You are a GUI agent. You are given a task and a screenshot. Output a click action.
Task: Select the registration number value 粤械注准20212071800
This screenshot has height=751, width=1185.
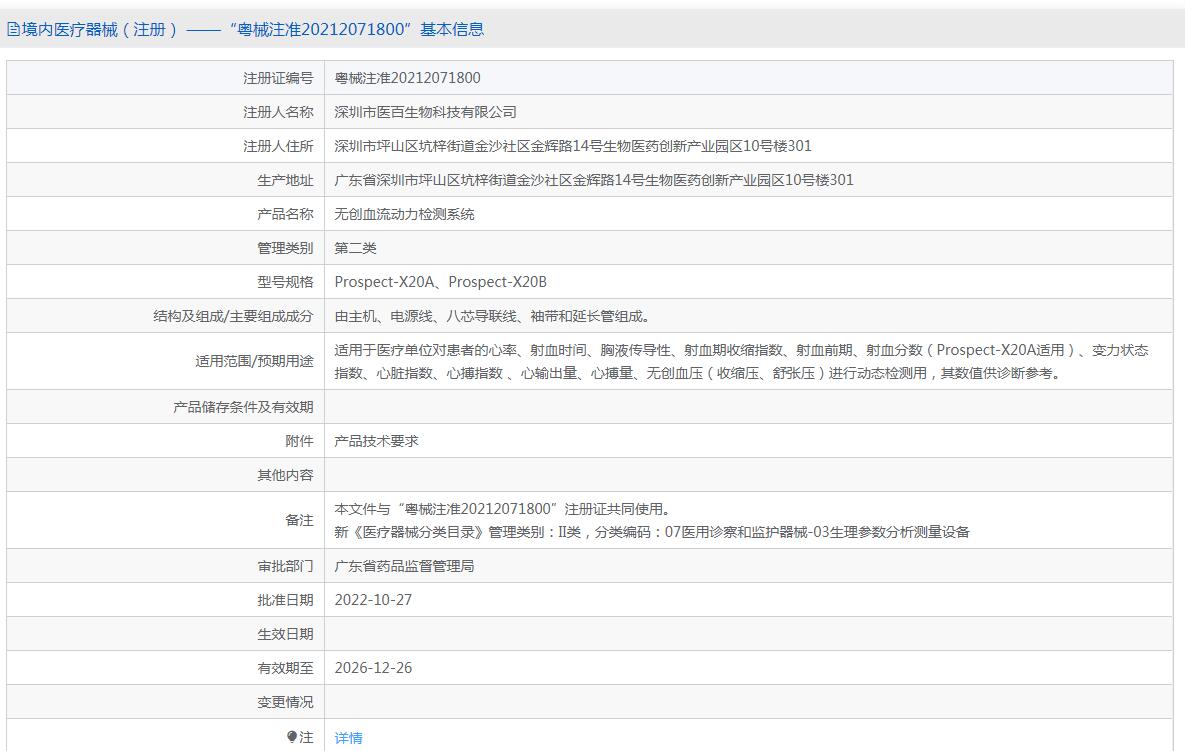click(407, 78)
